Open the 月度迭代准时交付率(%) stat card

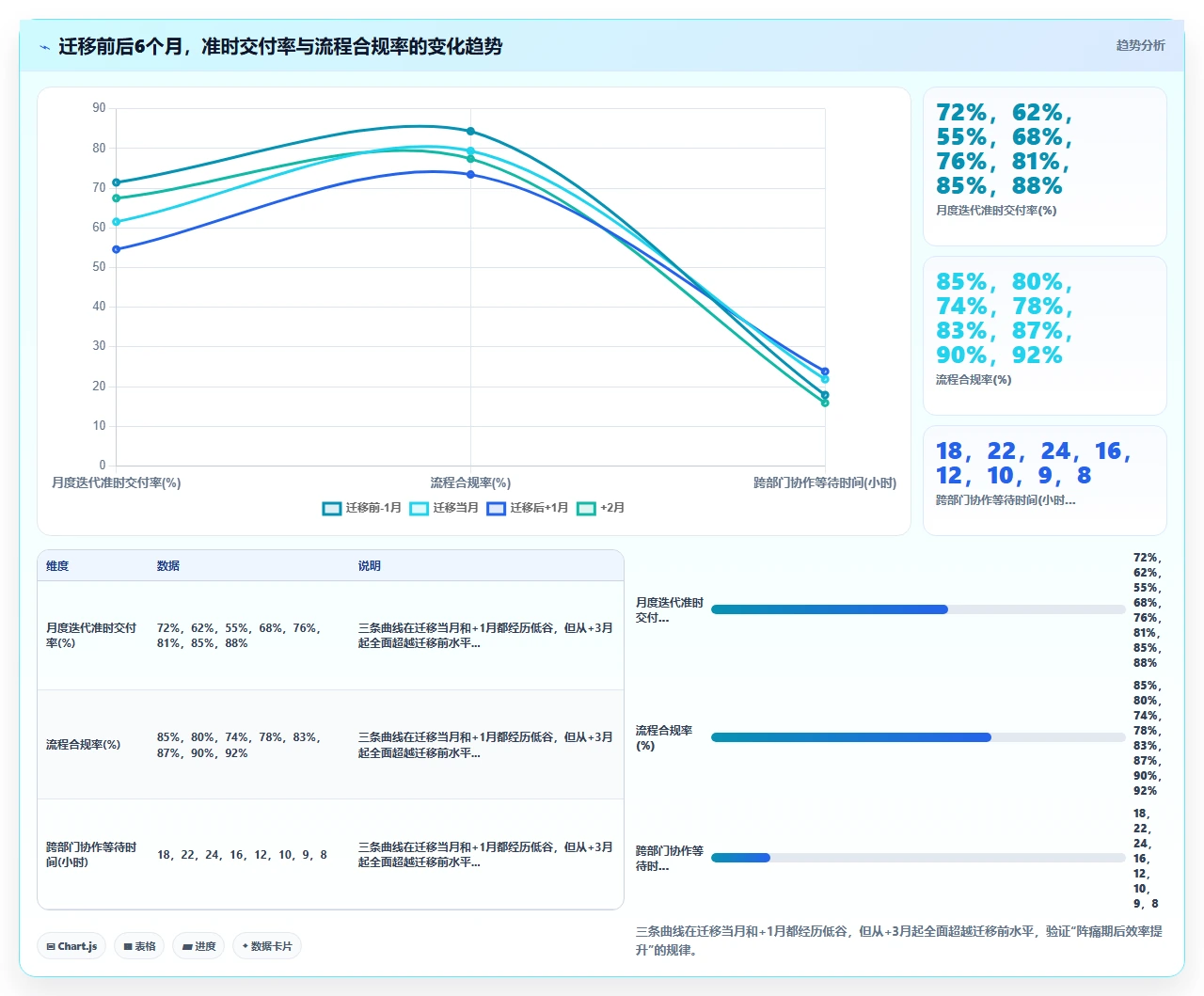pos(1045,166)
